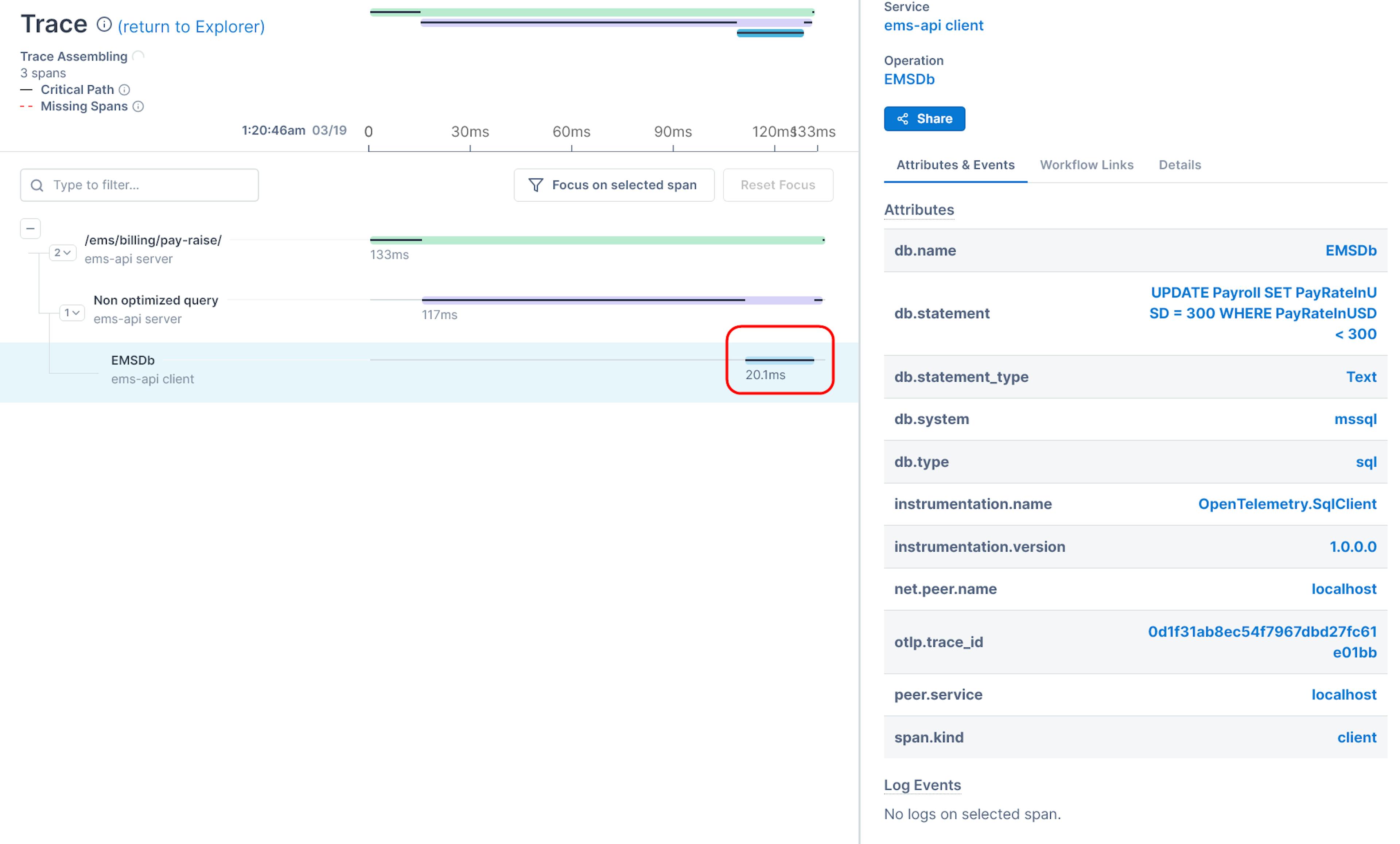Image resolution: width=1400 pixels, height=844 pixels.
Task: Collapse the 1-child expander on Non optimized query
Action: tap(72, 312)
